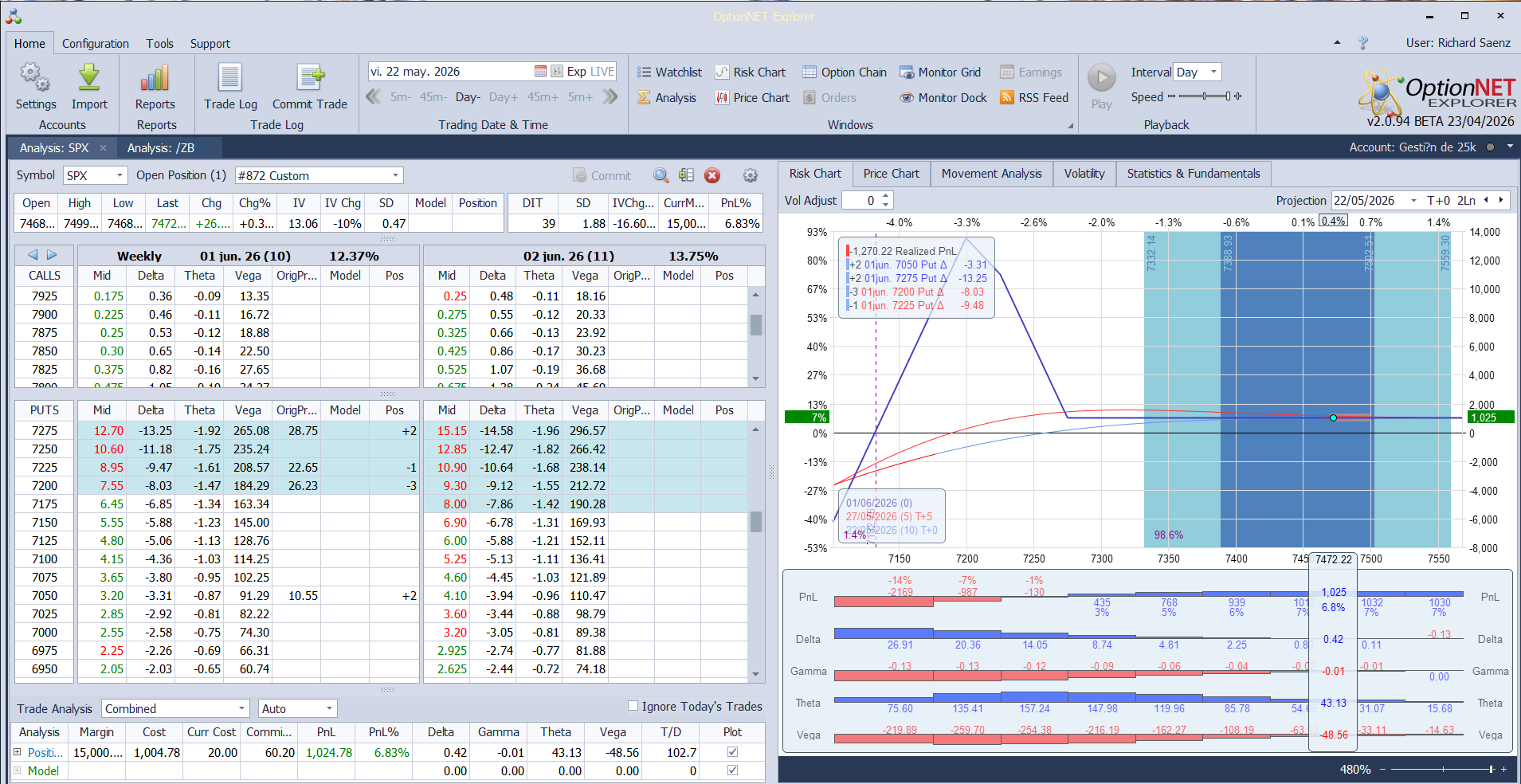Image resolution: width=1521 pixels, height=784 pixels.
Task: Click the Commit Trade icon
Action: pos(310,77)
